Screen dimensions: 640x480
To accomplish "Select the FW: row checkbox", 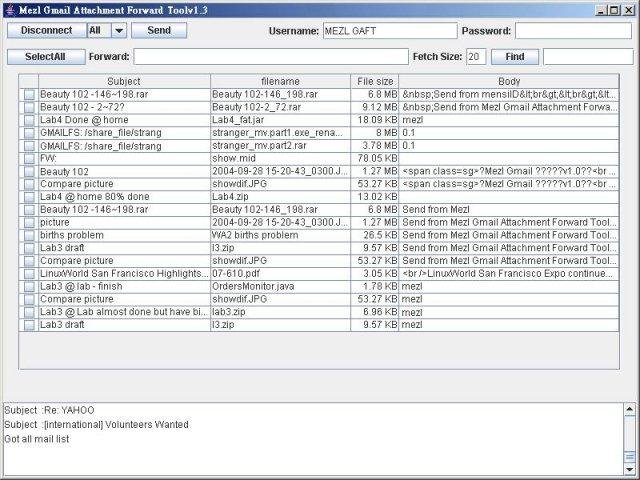I will pyautogui.click(x=29, y=159).
